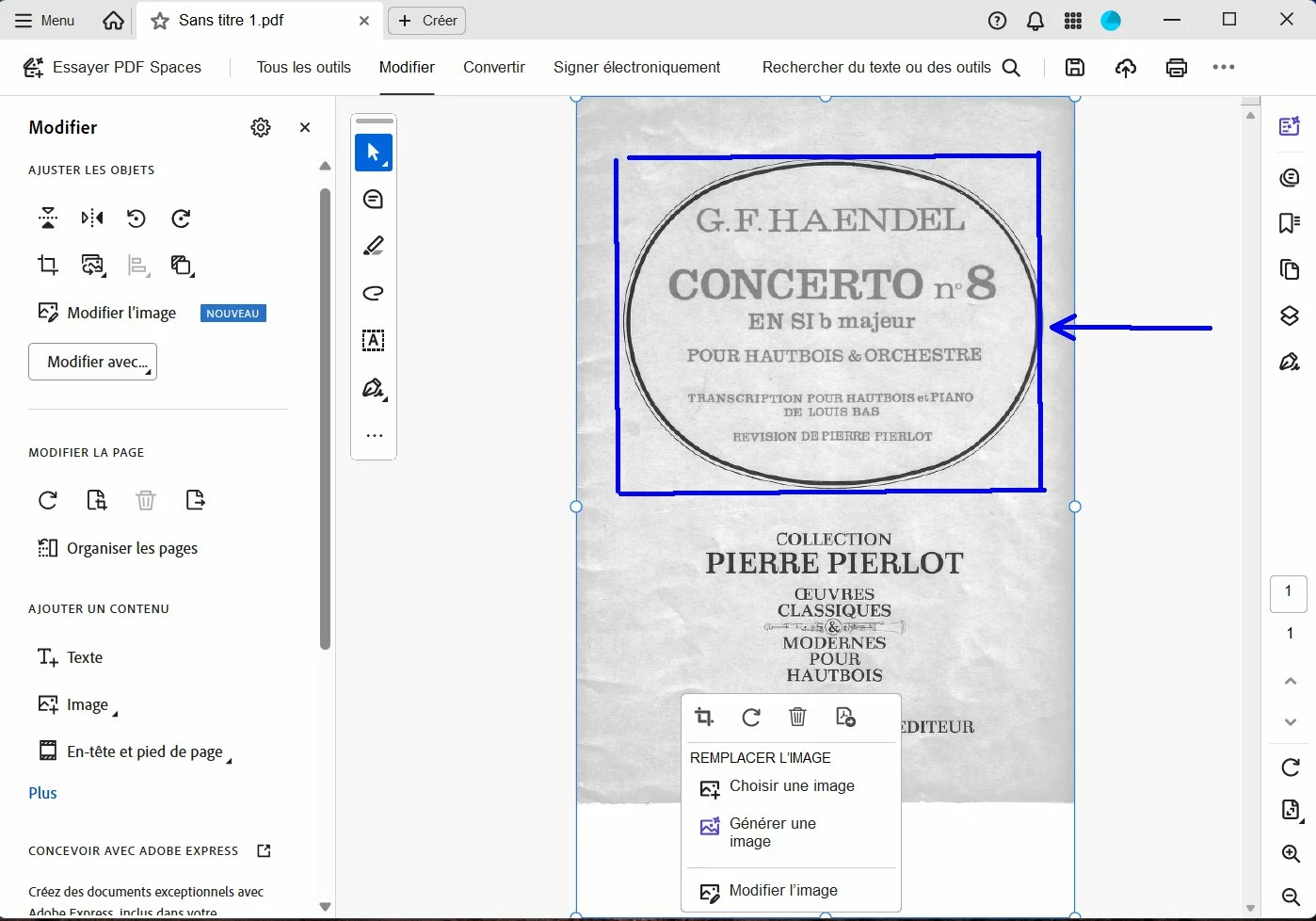Click the left panel vertical scrollbar

(325, 419)
